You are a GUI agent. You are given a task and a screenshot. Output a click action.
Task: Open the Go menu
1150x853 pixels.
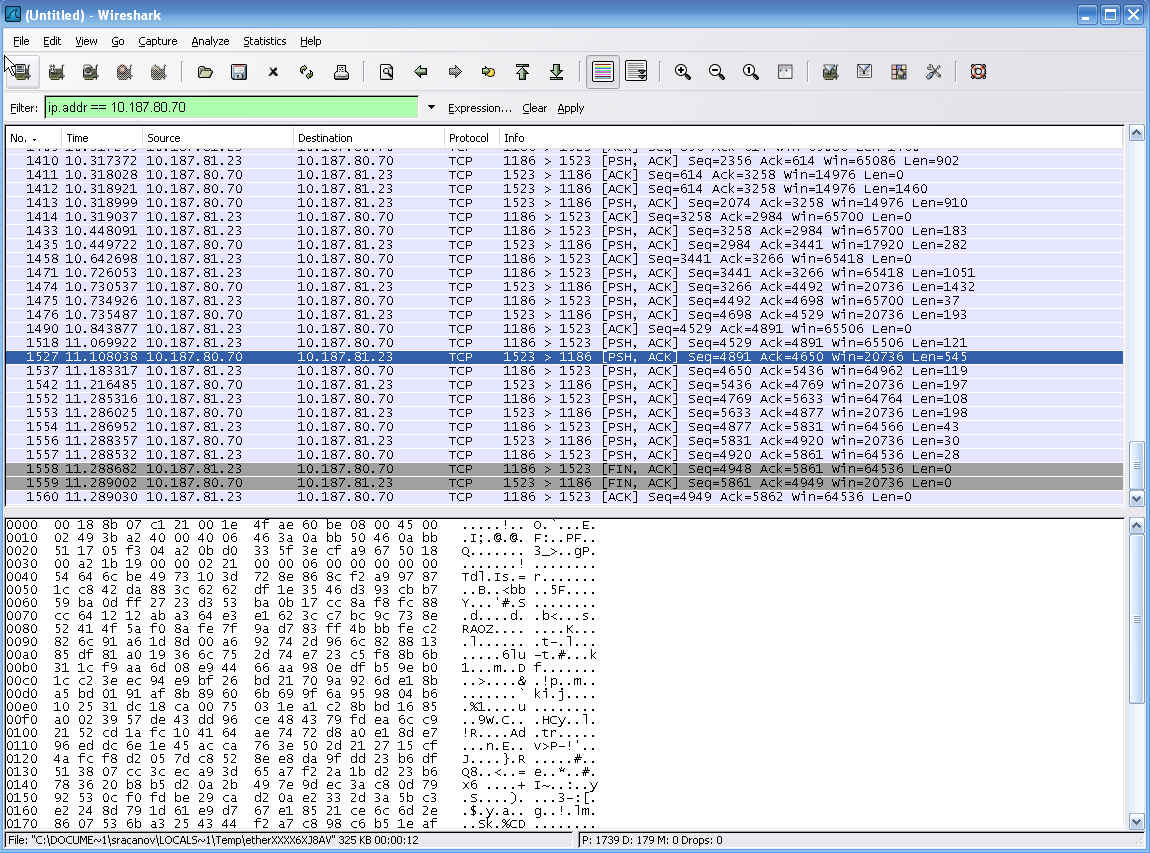118,41
